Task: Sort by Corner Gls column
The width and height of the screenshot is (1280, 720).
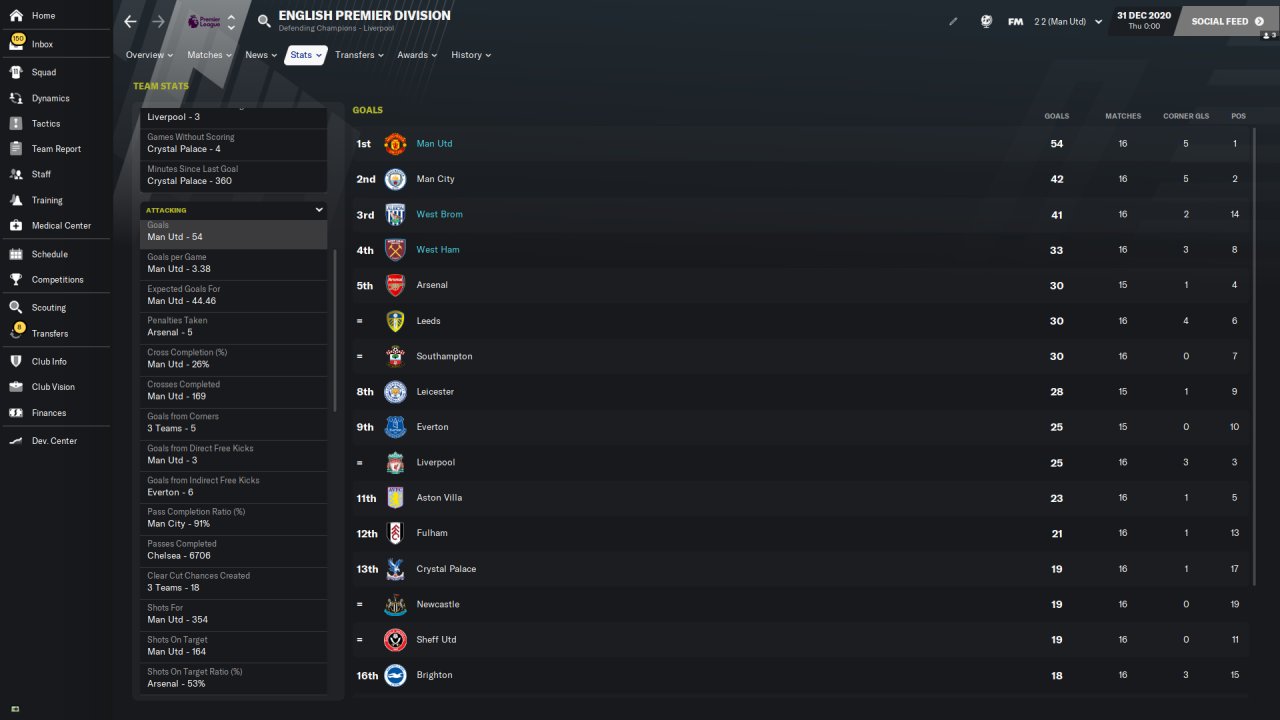Action: (x=1186, y=116)
